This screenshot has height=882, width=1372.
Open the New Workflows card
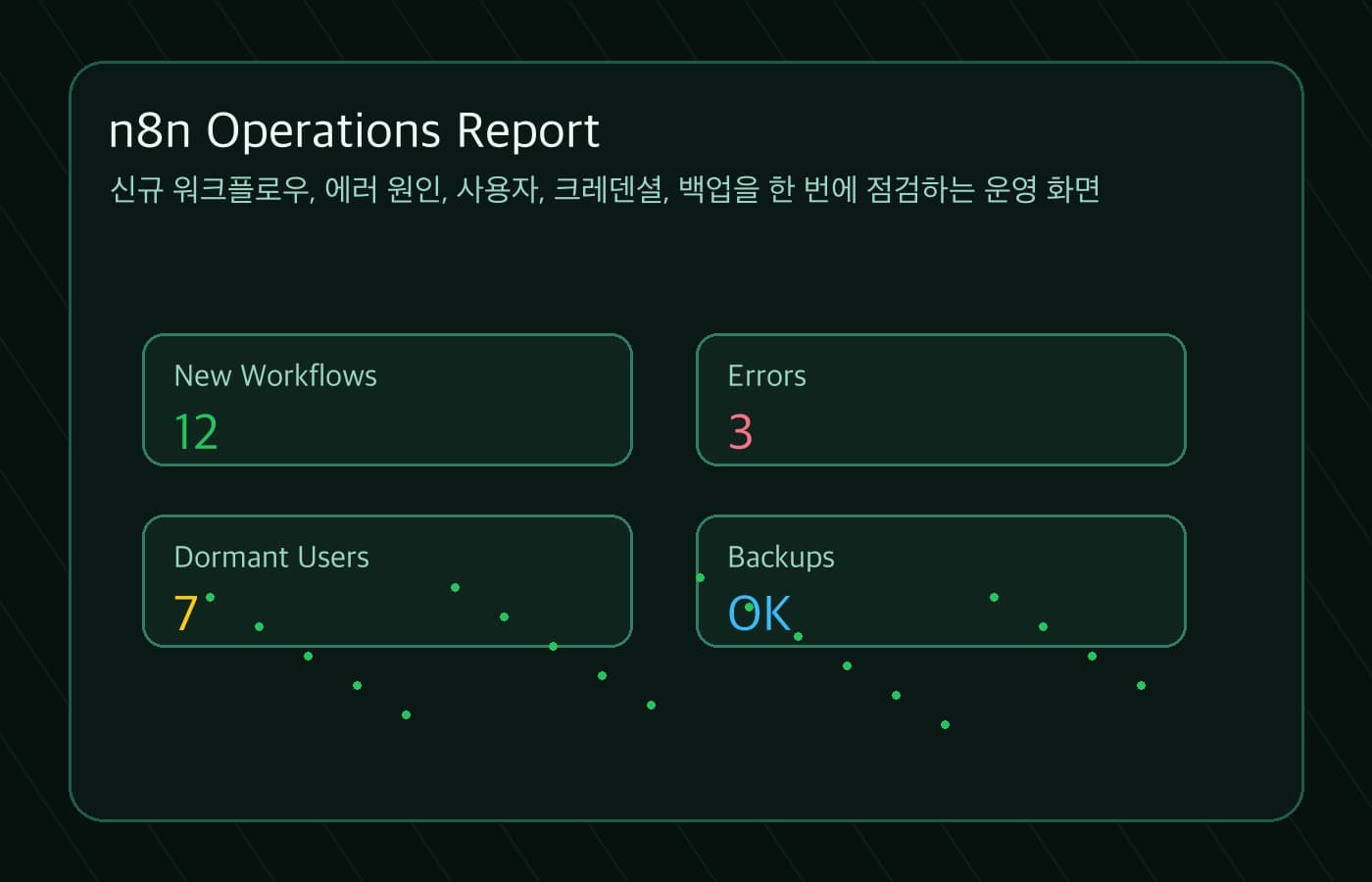pyautogui.click(x=387, y=400)
